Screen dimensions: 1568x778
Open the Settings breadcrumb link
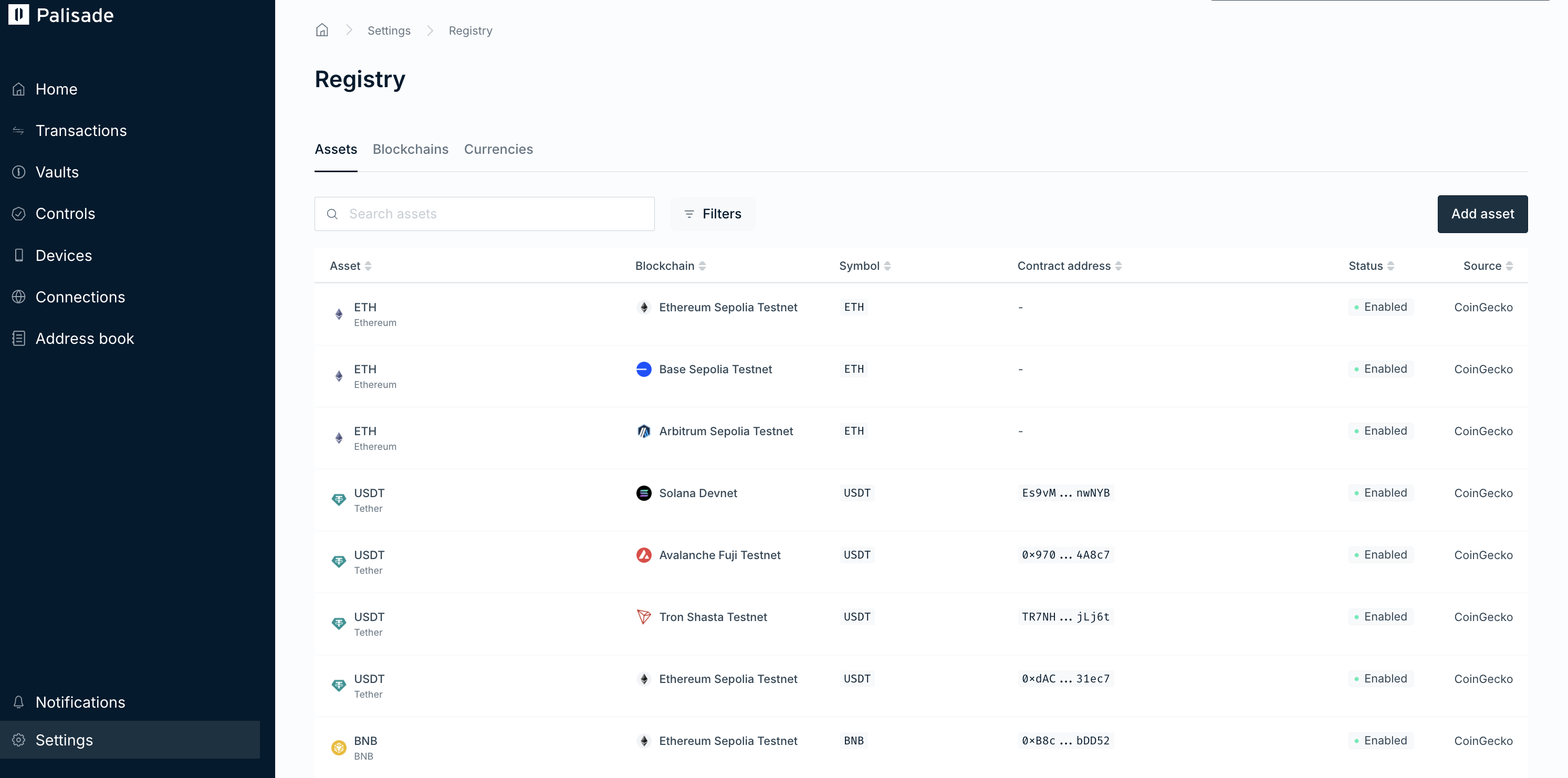389,30
